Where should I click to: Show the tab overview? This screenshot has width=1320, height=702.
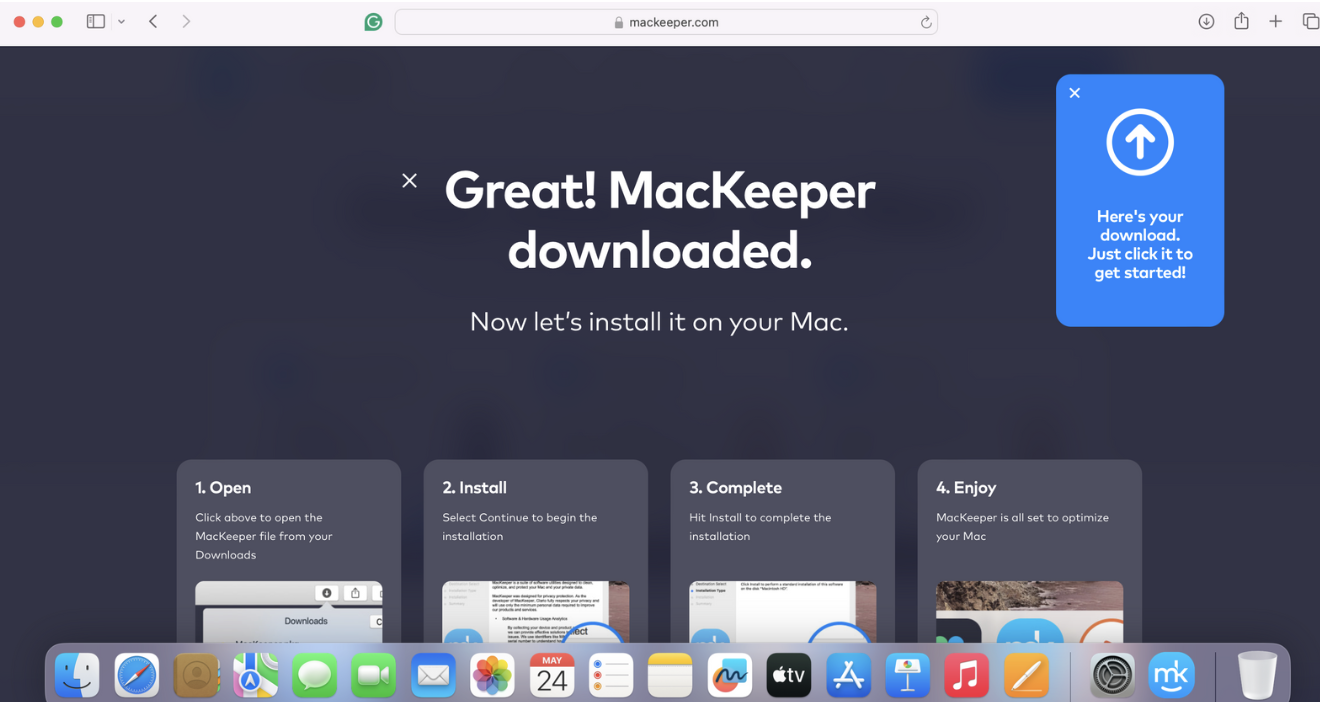click(1310, 21)
